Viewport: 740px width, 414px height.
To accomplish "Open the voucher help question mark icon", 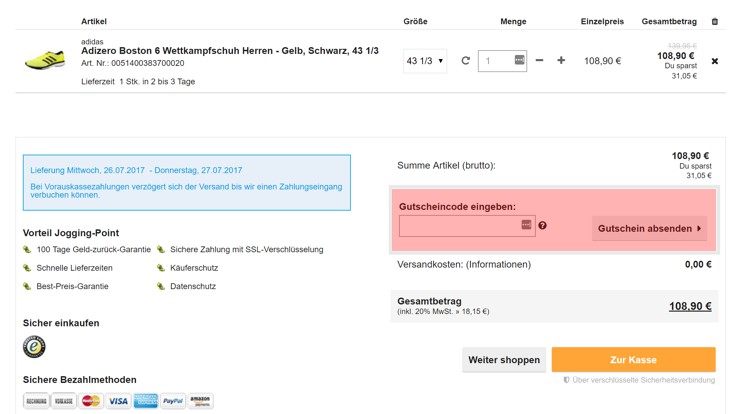I will click(542, 226).
